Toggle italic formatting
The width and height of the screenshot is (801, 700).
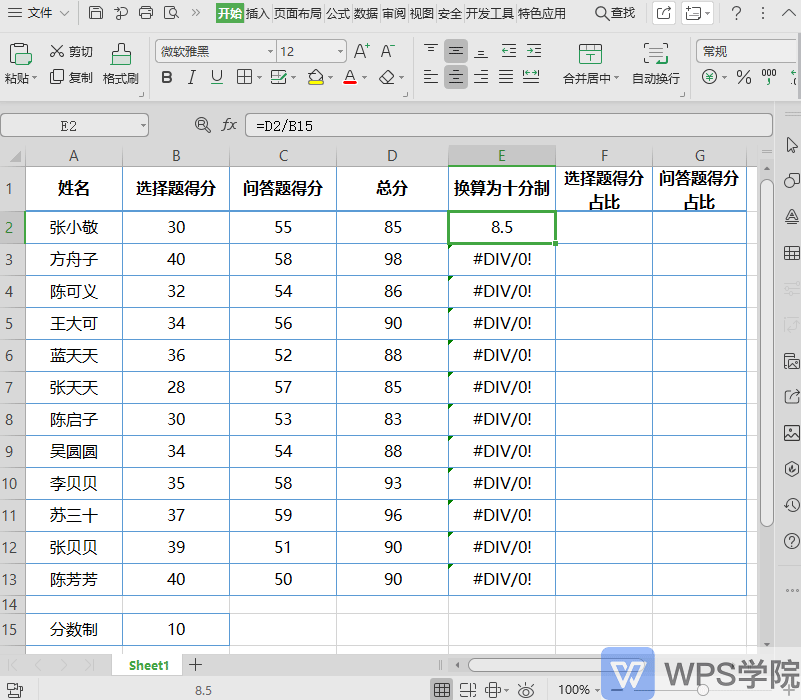tap(190, 77)
